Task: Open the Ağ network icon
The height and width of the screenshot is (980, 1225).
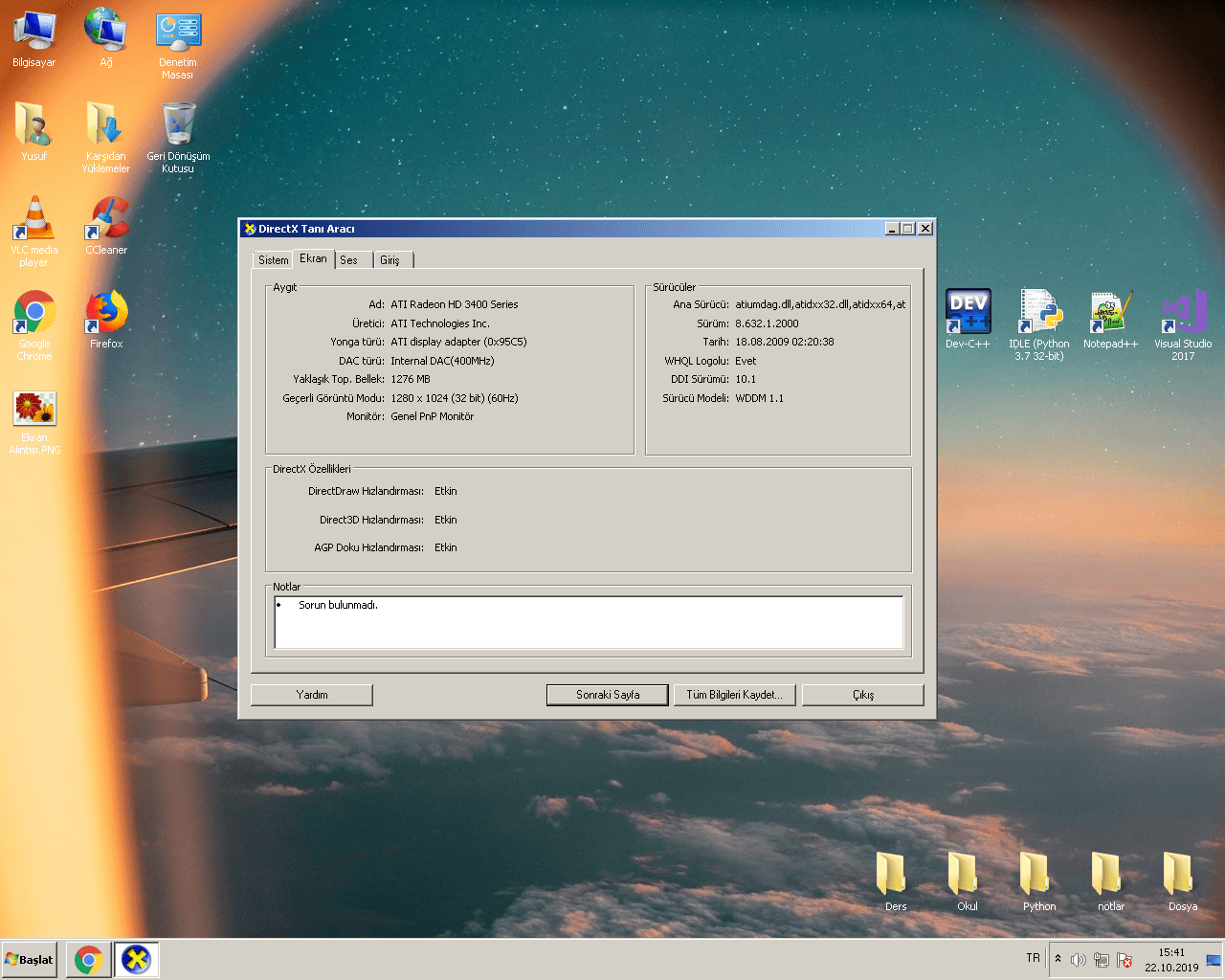Action: [106, 38]
